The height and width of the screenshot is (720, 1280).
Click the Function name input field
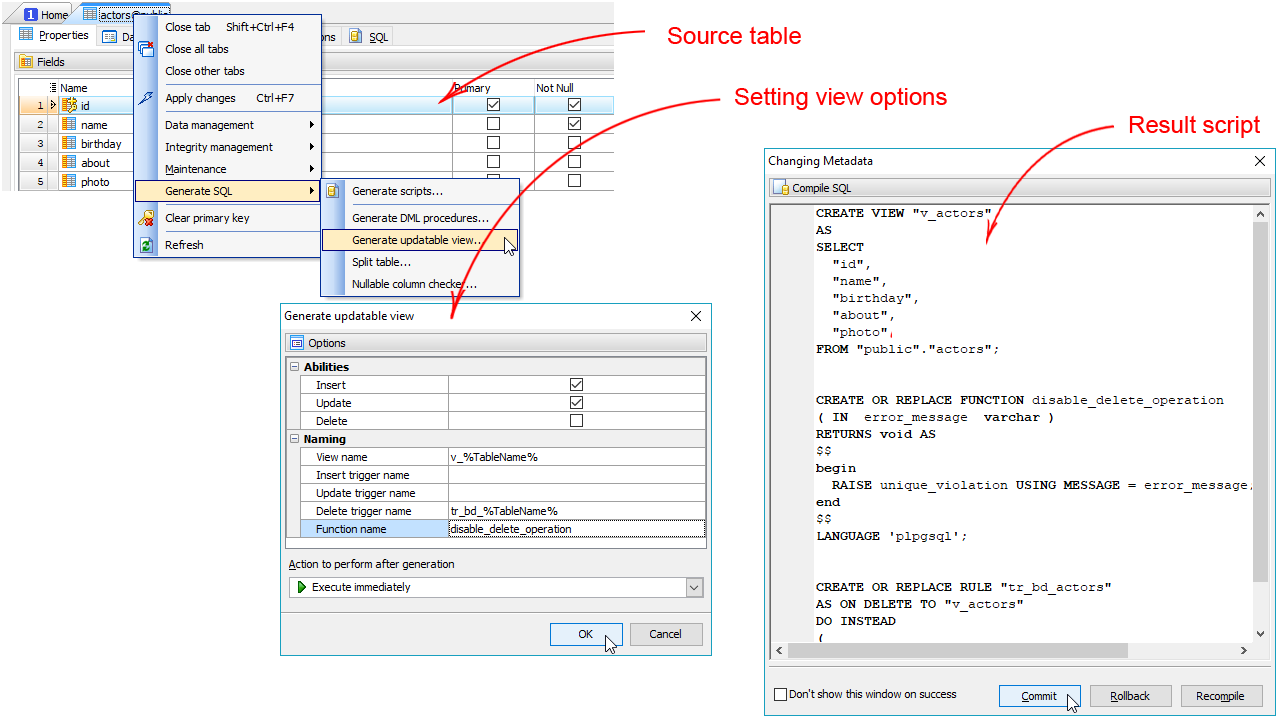tap(576, 529)
